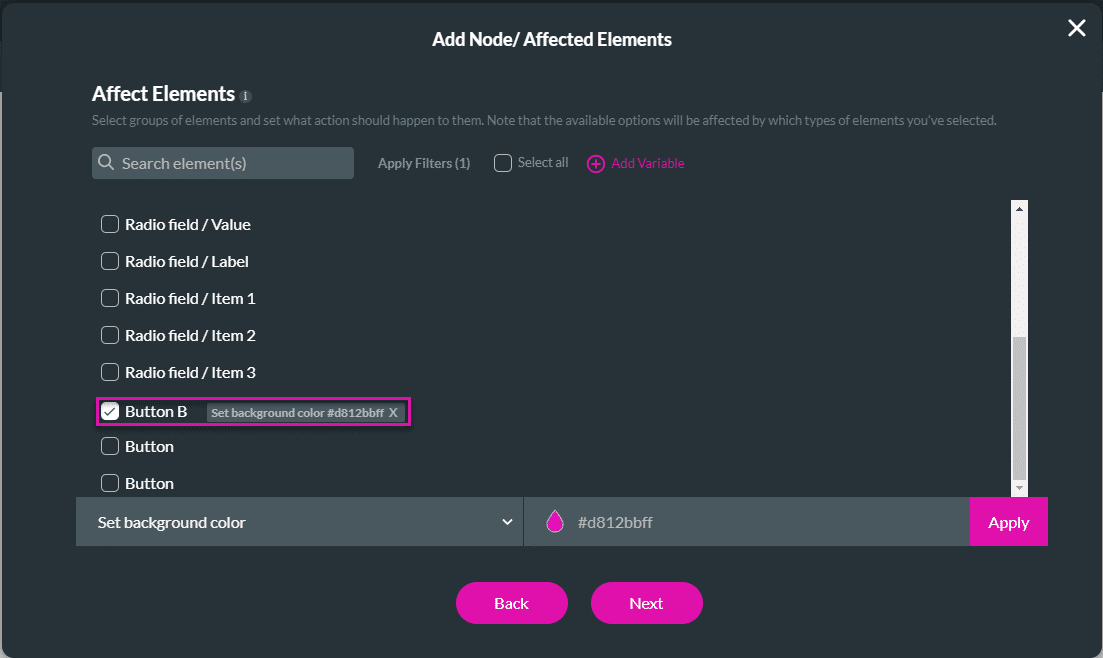Open the color picker droplet icon
This screenshot has height=658, width=1103.
click(554, 522)
